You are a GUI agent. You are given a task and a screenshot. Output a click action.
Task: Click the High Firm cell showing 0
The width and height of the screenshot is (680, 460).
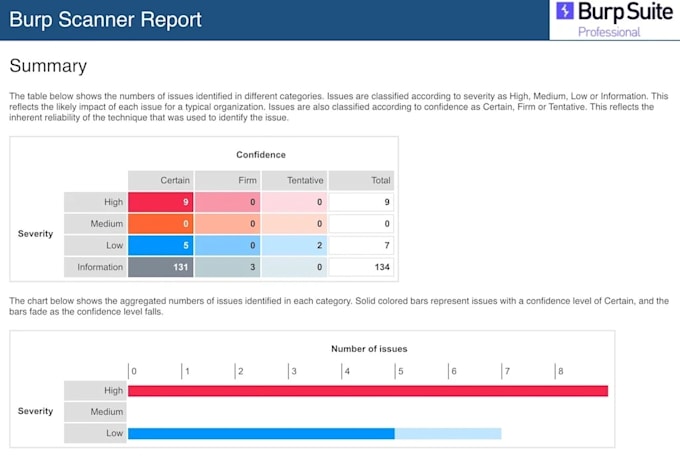pos(228,202)
